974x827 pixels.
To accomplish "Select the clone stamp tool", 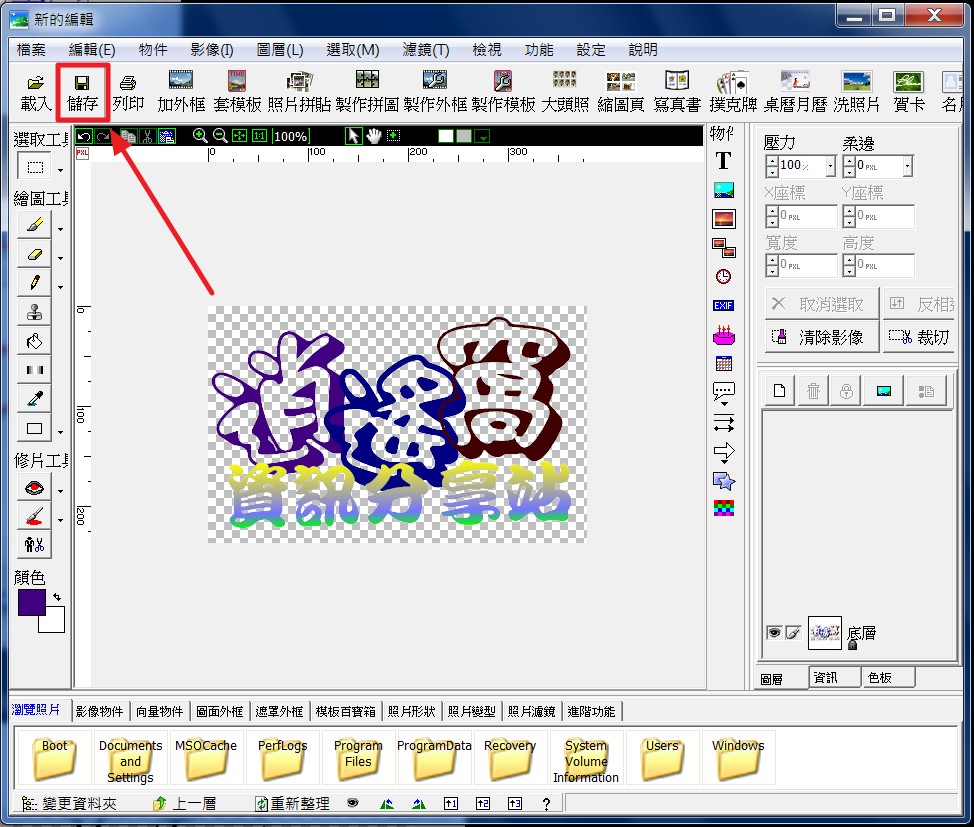I will click(x=35, y=312).
